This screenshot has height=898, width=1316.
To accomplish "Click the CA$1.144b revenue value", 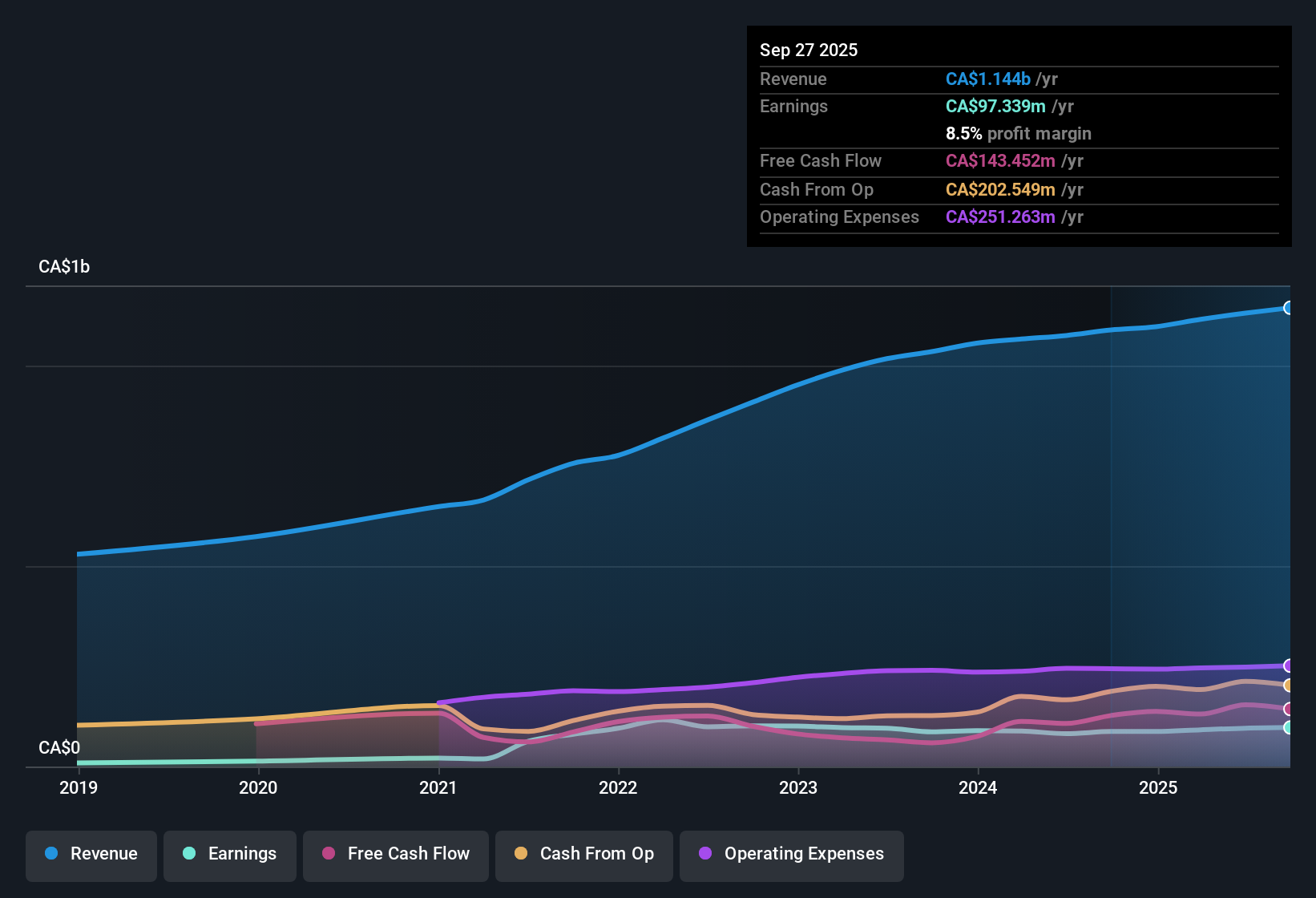I will 988,79.
